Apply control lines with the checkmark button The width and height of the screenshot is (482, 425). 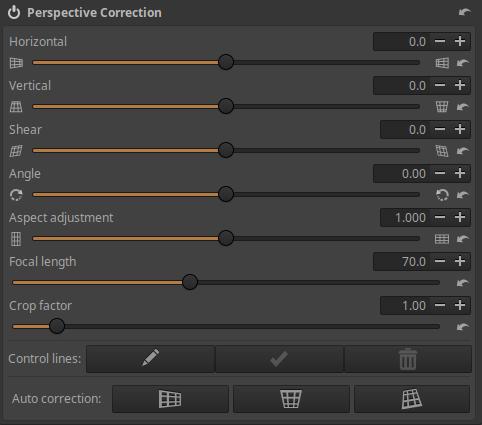click(x=279, y=359)
